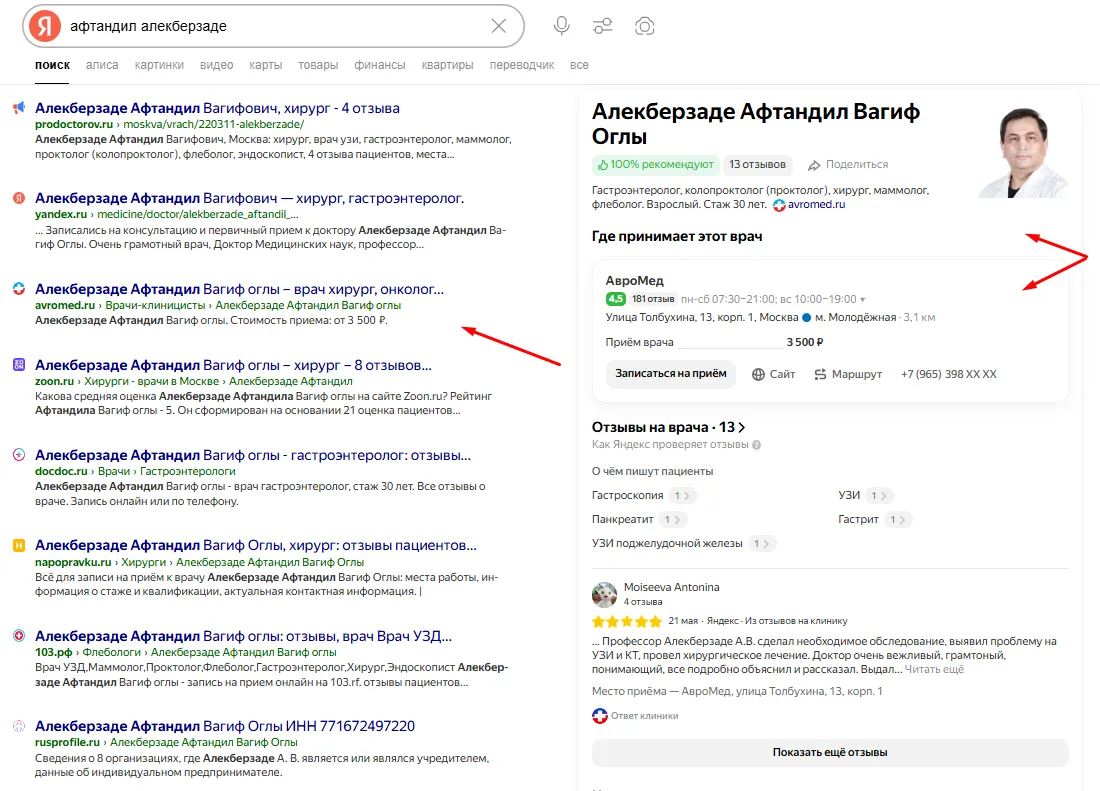This screenshot has width=1100, height=791.
Task: Open docdoc result 'гастроэнтеролог: отзывы…'
Action: [x=253, y=455]
